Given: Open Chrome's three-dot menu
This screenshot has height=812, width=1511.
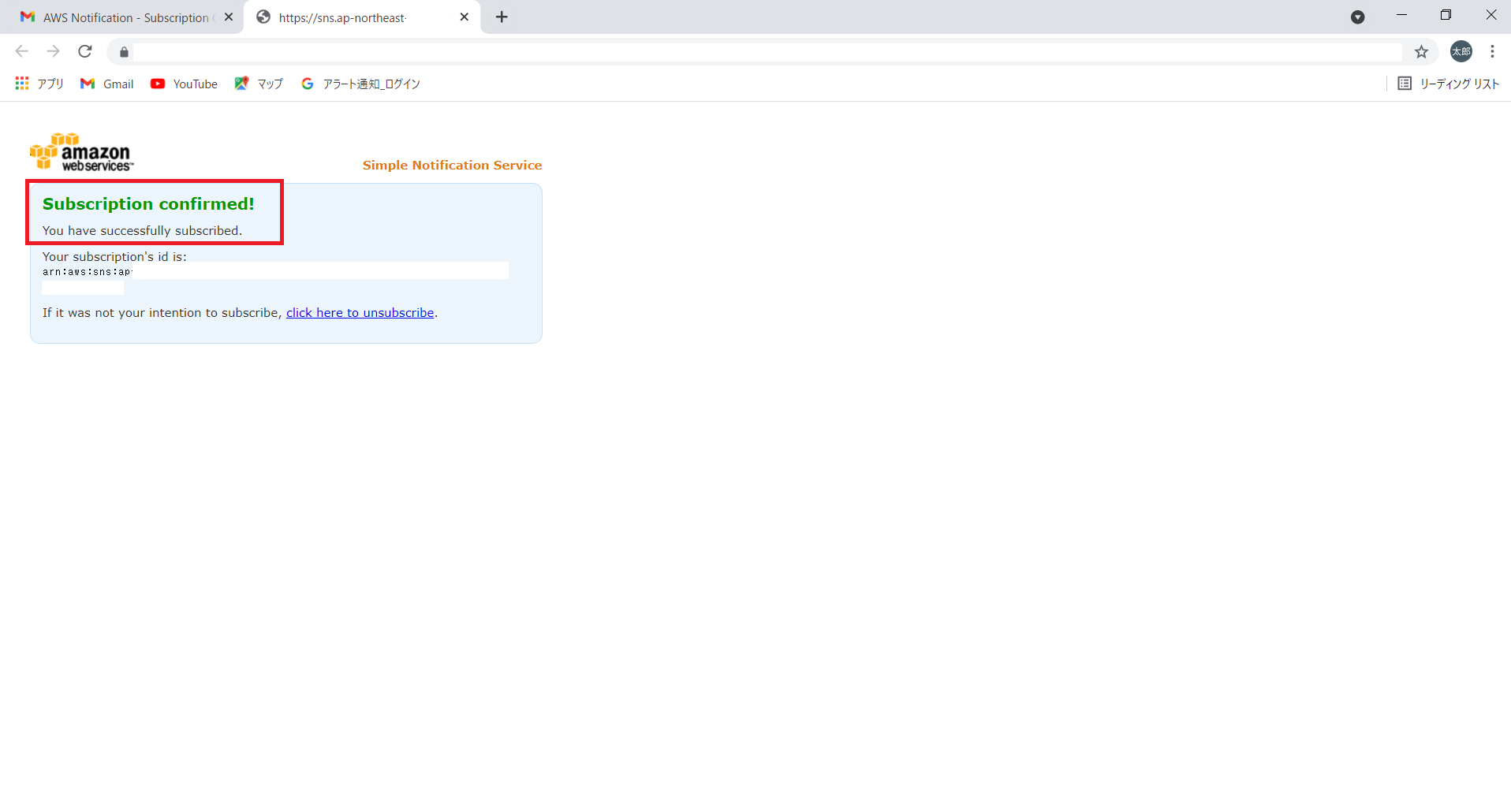Looking at the screenshot, I should (x=1492, y=52).
